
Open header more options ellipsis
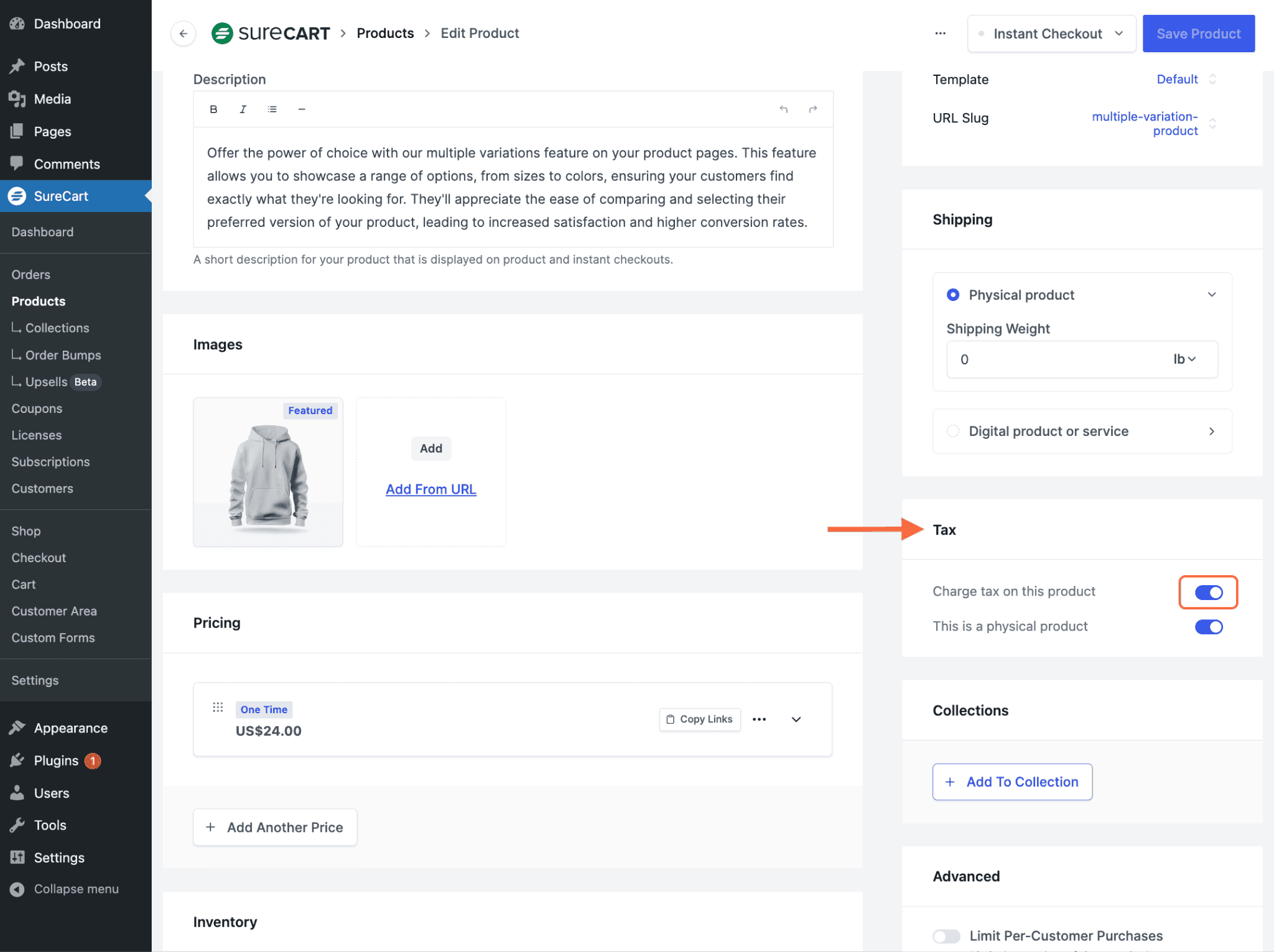(x=940, y=34)
